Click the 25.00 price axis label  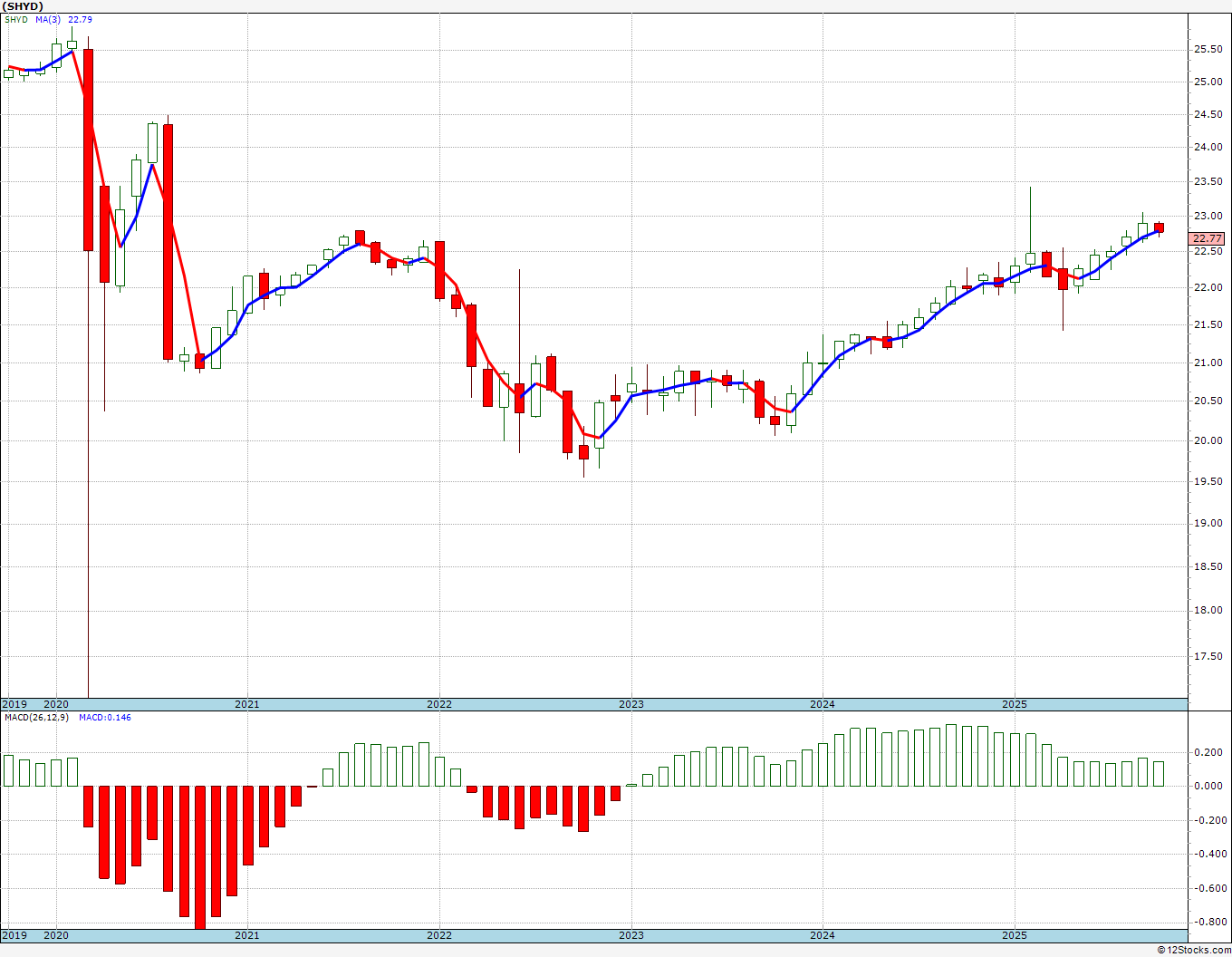1208,82
